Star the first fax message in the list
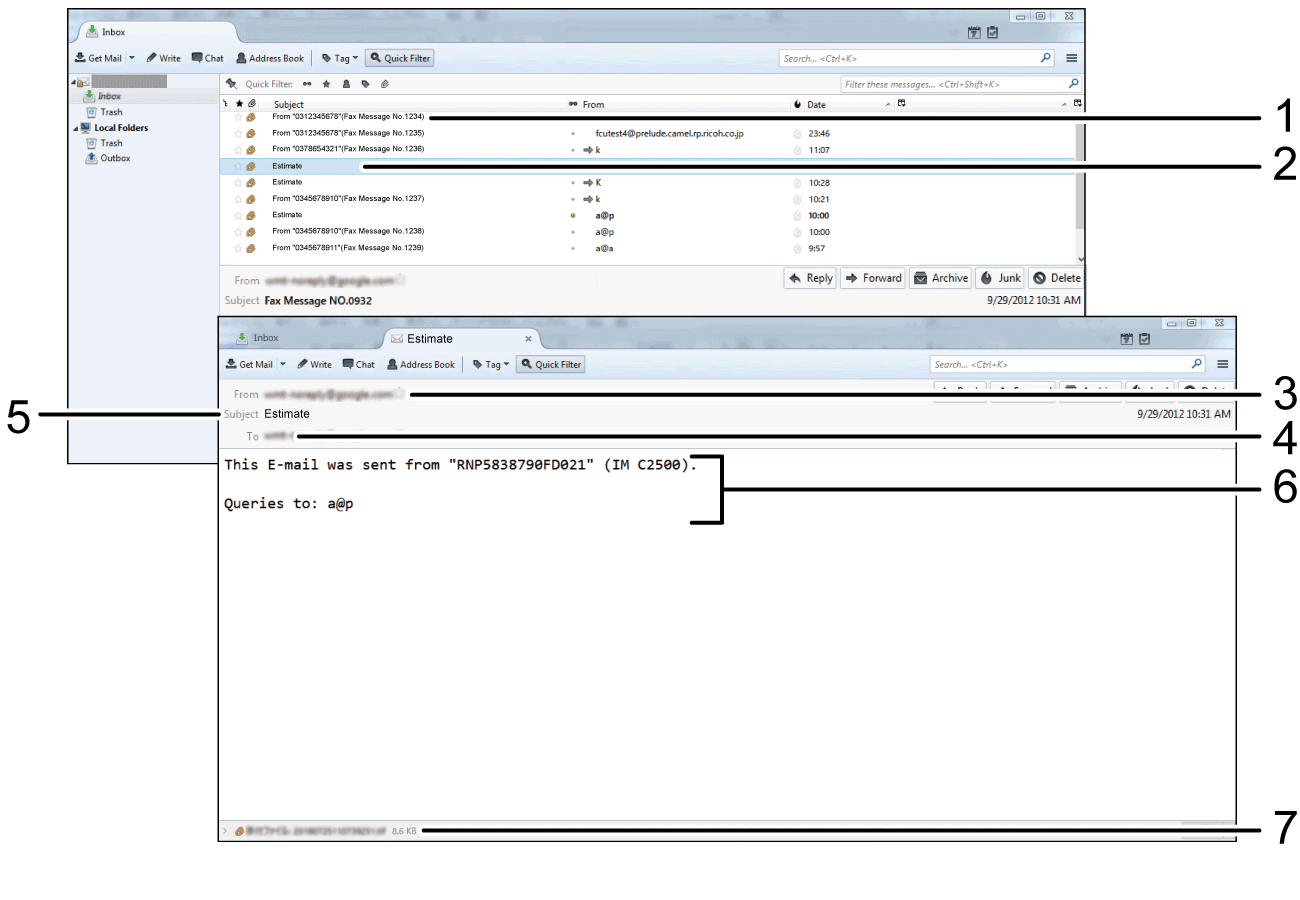 point(238,117)
